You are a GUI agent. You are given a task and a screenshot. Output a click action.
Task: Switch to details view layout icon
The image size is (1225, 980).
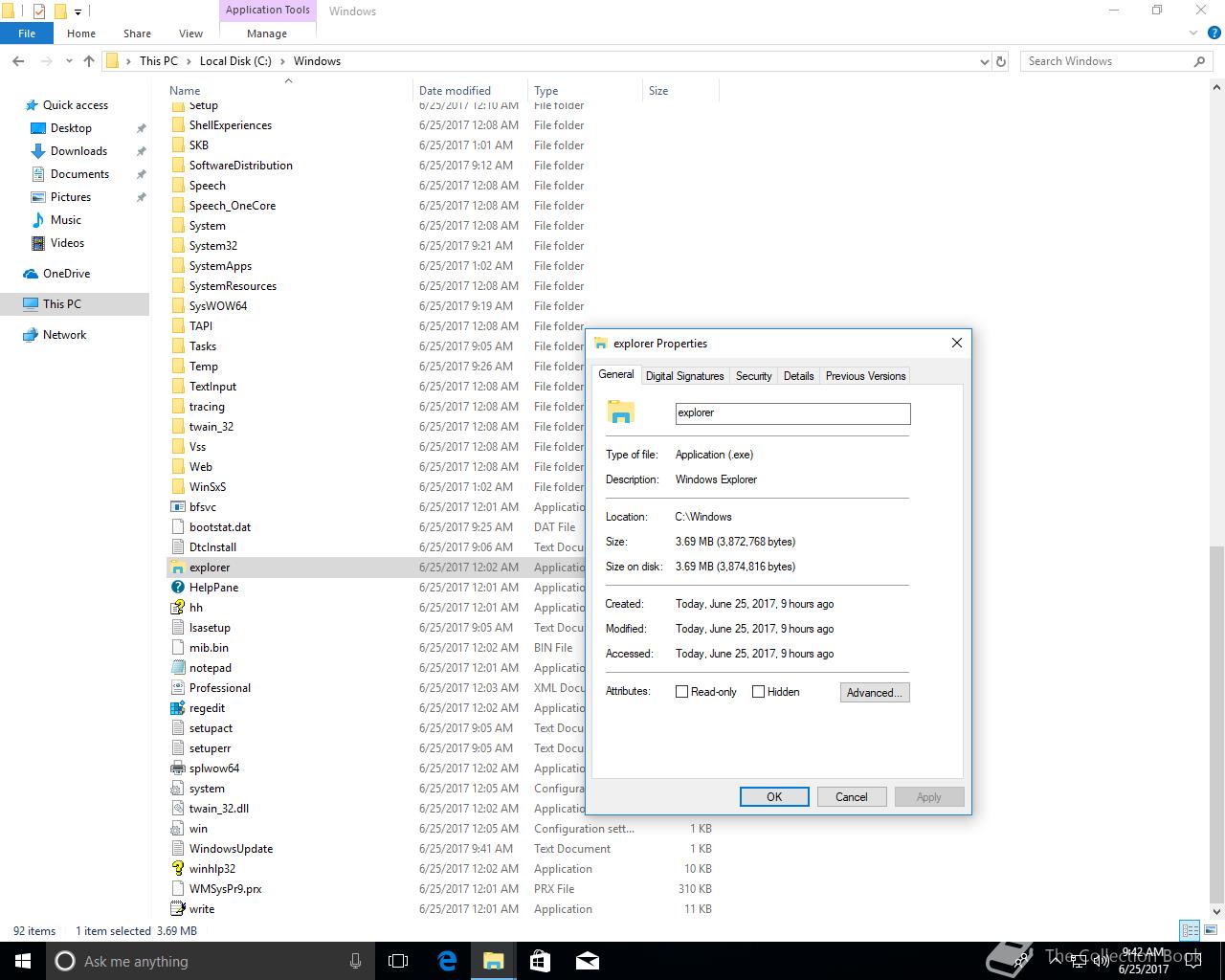coord(1190,930)
